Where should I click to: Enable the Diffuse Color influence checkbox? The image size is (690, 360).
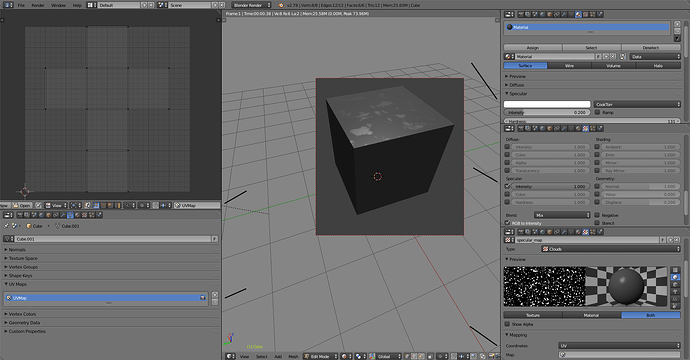point(507,154)
